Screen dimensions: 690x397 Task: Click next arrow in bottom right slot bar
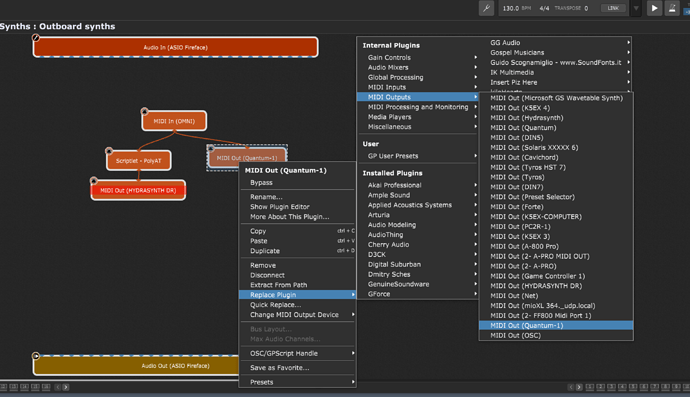tap(579, 387)
